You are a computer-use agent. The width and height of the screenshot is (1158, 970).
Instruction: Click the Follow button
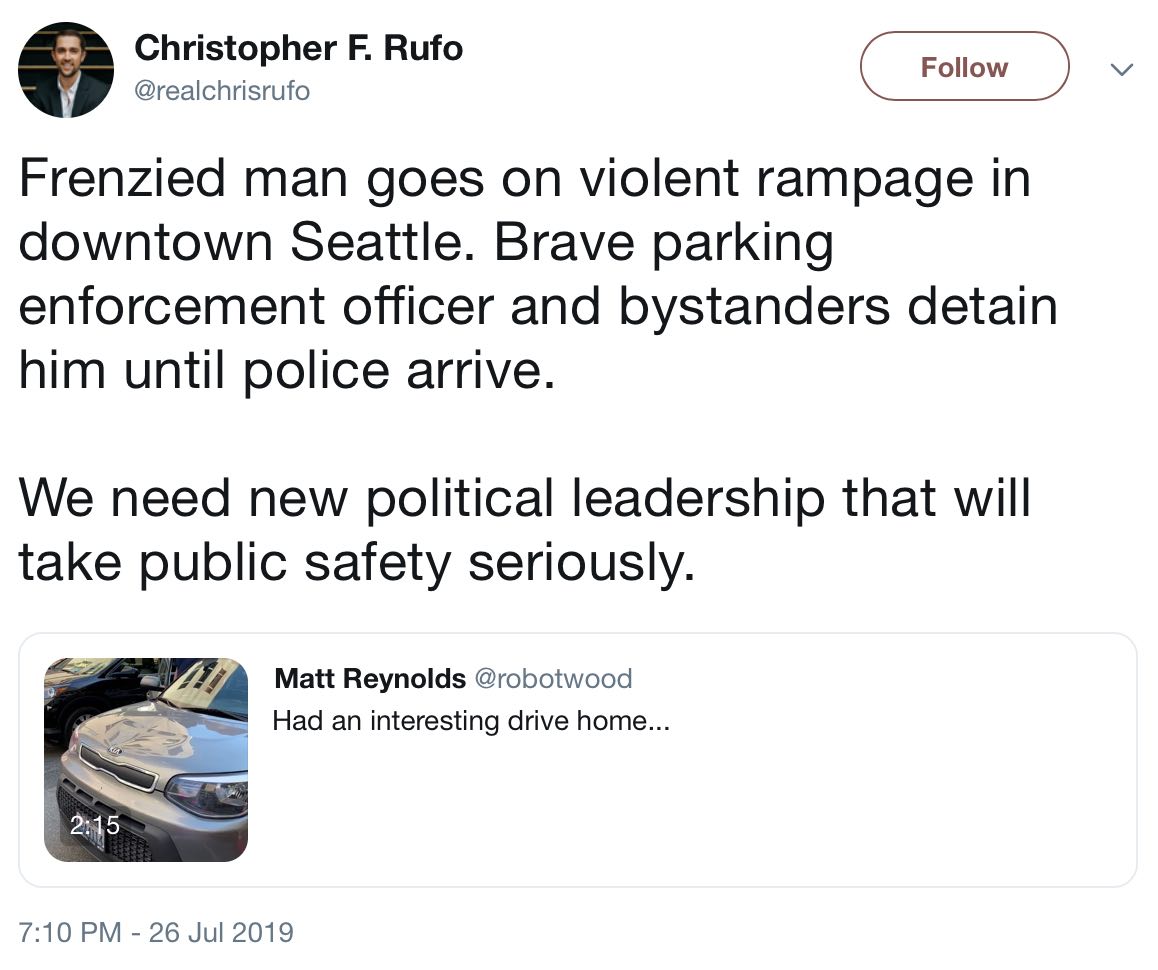(x=964, y=66)
